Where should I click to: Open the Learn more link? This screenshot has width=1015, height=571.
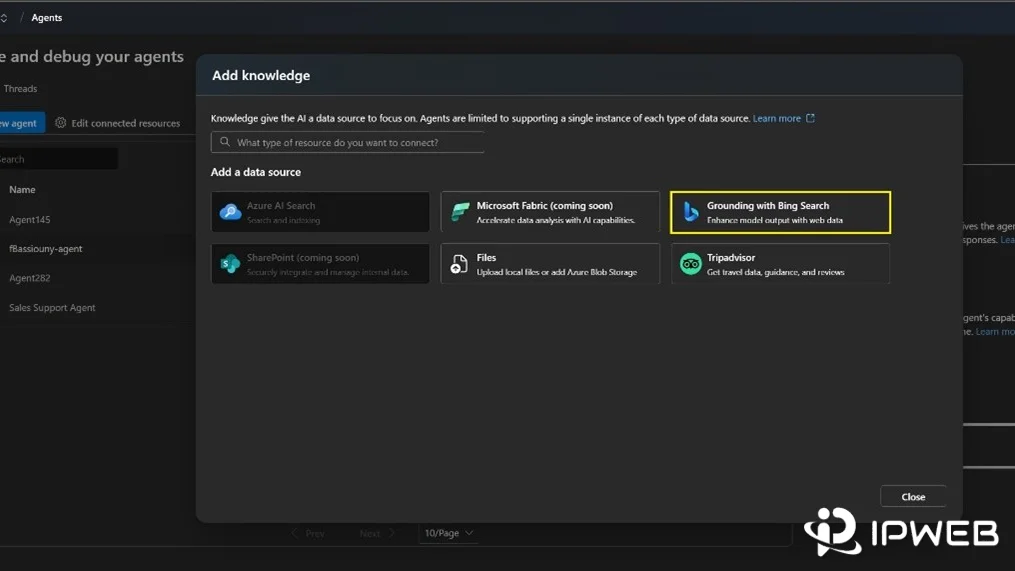click(776, 118)
